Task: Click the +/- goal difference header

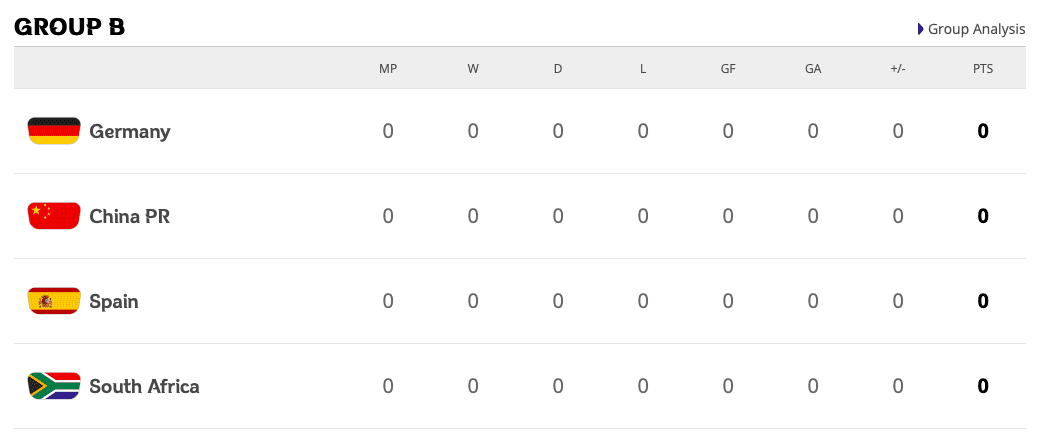Action: point(898,69)
